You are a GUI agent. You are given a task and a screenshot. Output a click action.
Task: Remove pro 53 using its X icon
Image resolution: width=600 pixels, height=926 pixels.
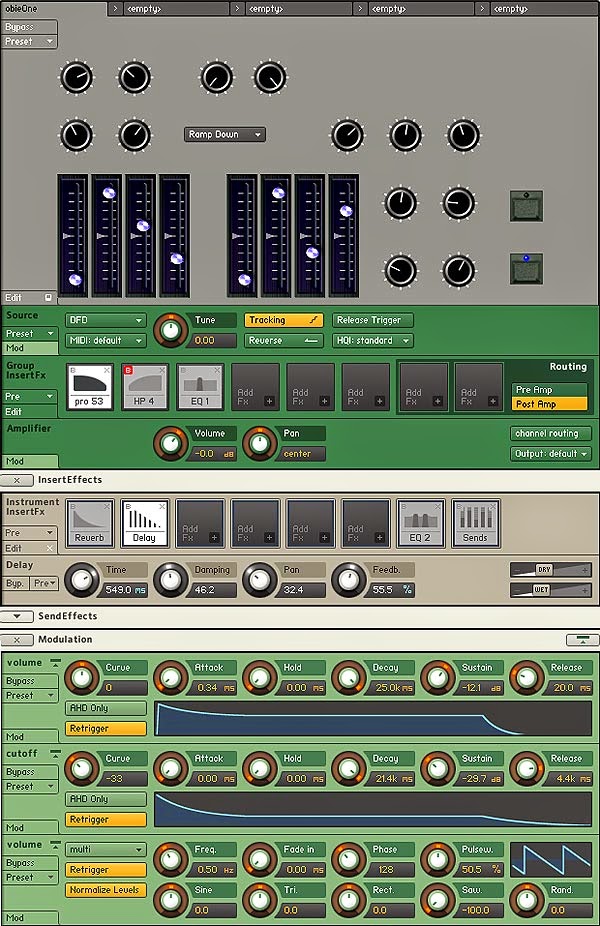click(x=107, y=370)
